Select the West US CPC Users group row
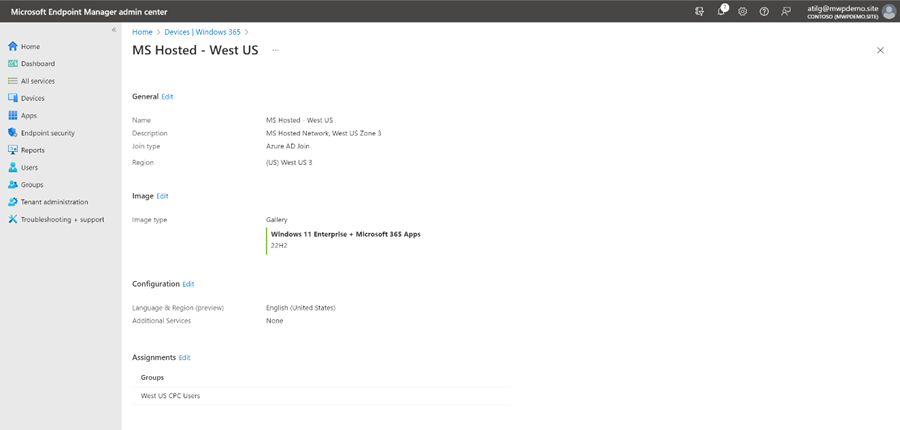Image resolution: width=900 pixels, height=430 pixels. click(x=321, y=396)
